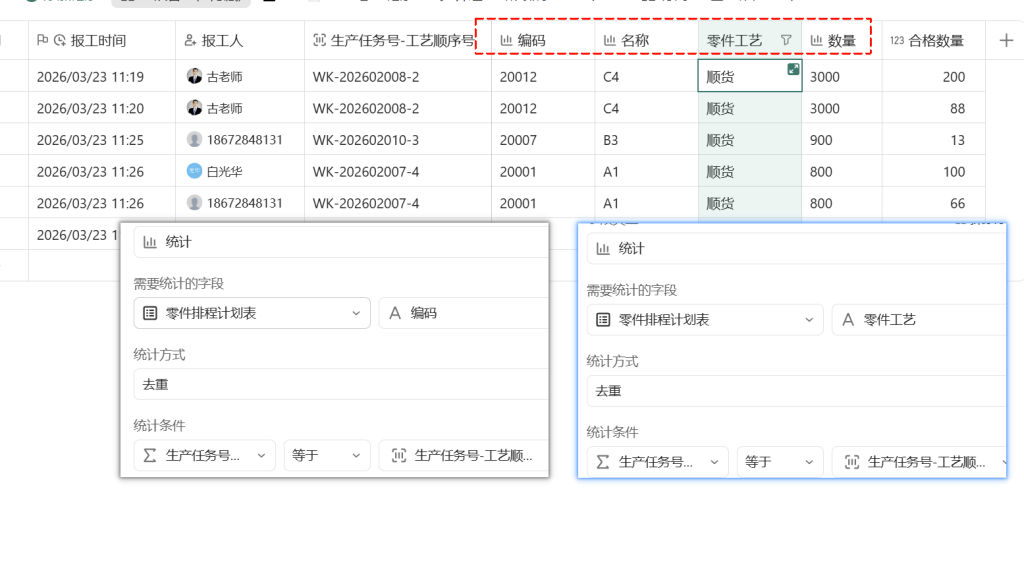Click qualified quantity cell showing 100
Image resolution: width=1024 pixels, height=576 pixels.
[x=933, y=172]
